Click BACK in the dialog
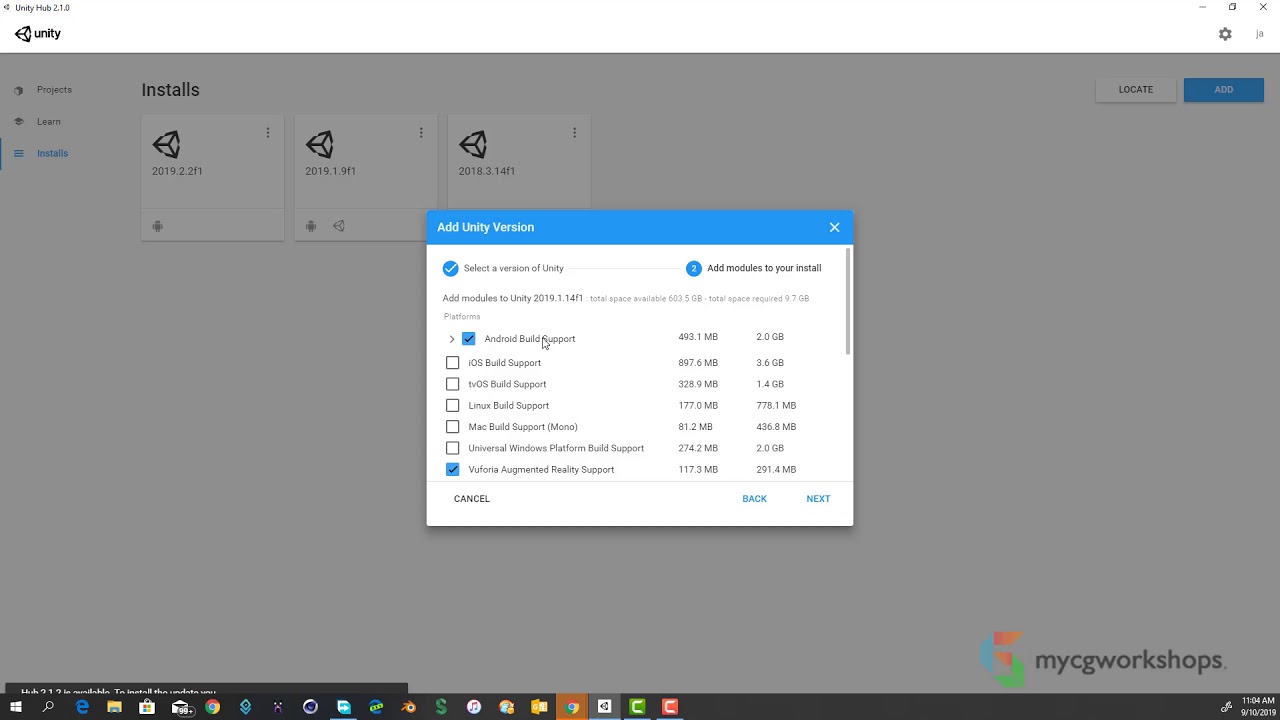The width and height of the screenshot is (1280, 720). click(754, 499)
